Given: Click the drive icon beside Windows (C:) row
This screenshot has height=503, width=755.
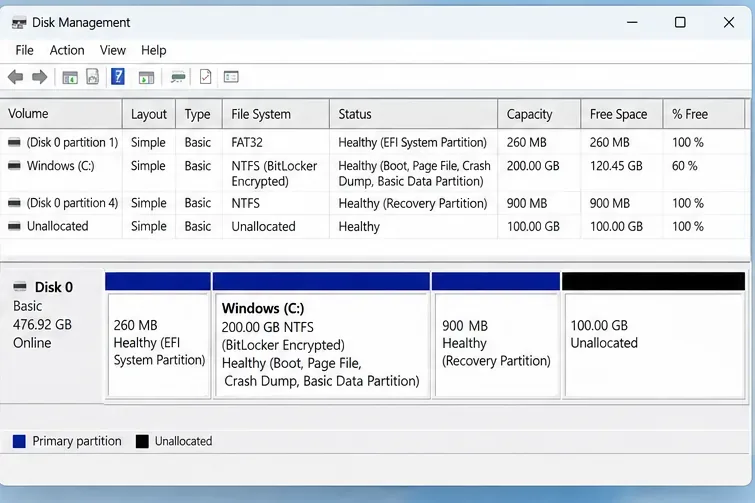Looking at the screenshot, I should tap(14, 166).
